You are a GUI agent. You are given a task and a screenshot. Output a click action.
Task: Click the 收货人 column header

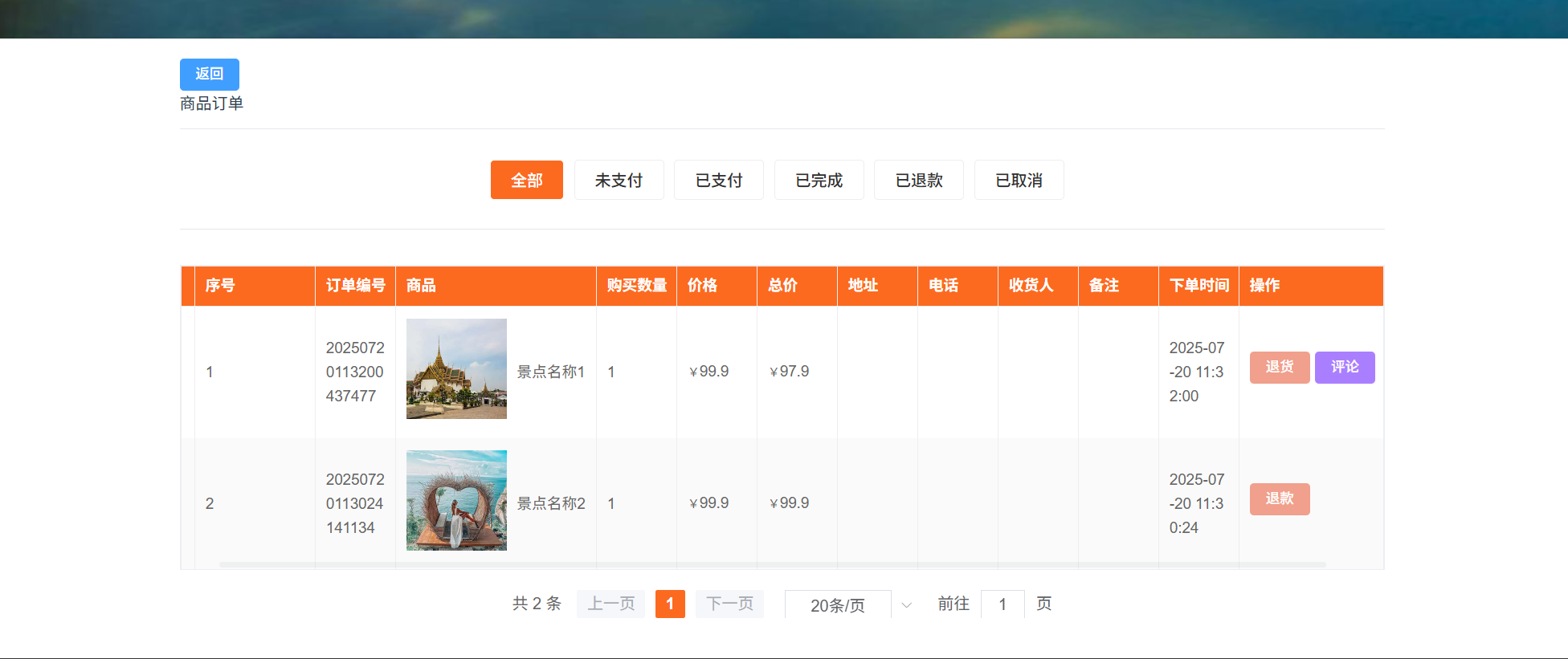click(x=1038, y=286)
